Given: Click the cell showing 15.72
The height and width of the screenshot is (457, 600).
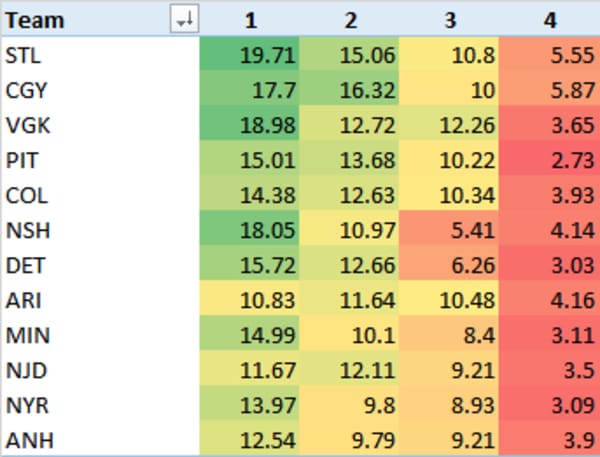Looking at the screenshot, I should 249,264.
